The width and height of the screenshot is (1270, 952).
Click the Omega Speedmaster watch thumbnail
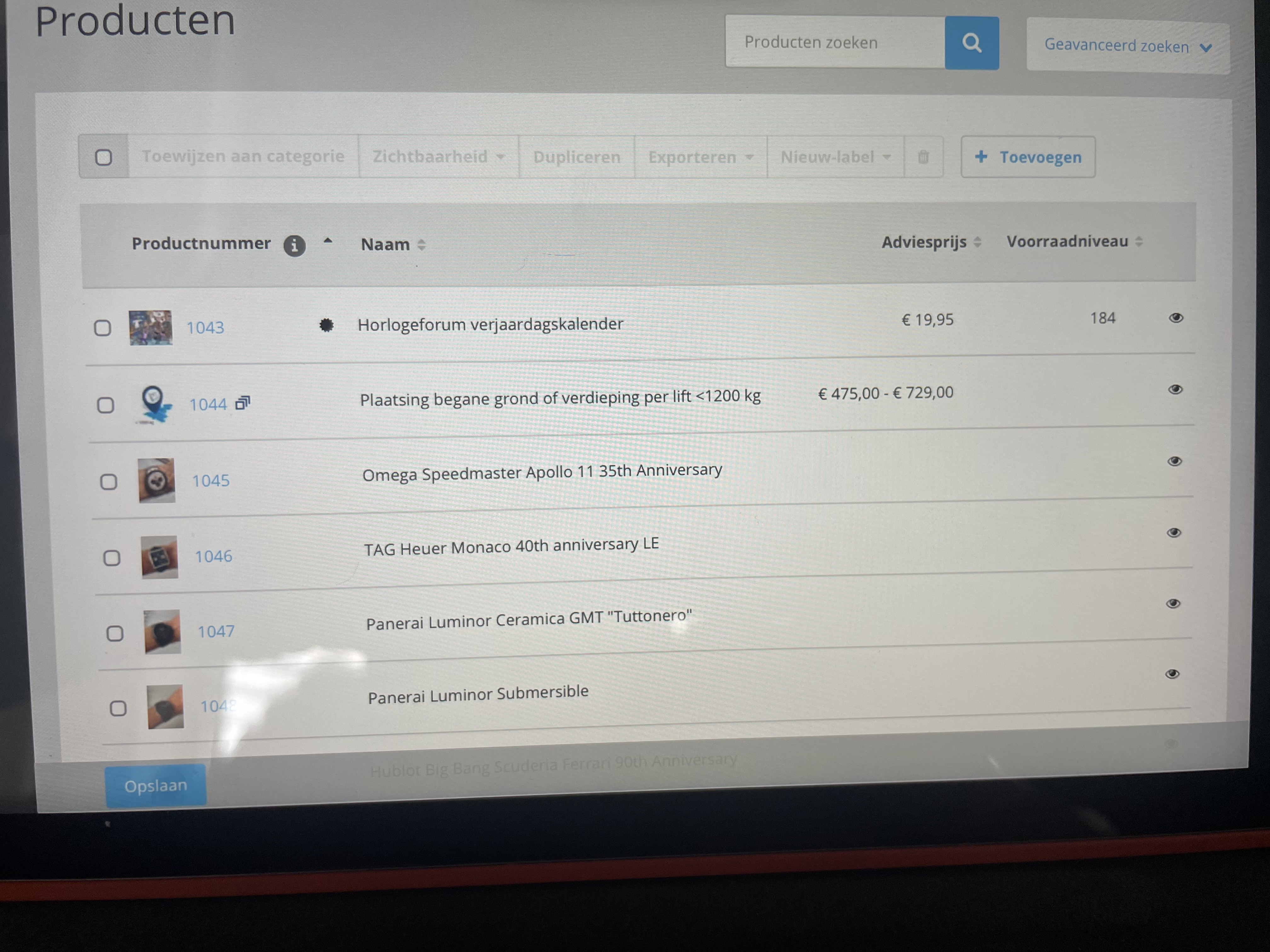(x=157, y=480)
